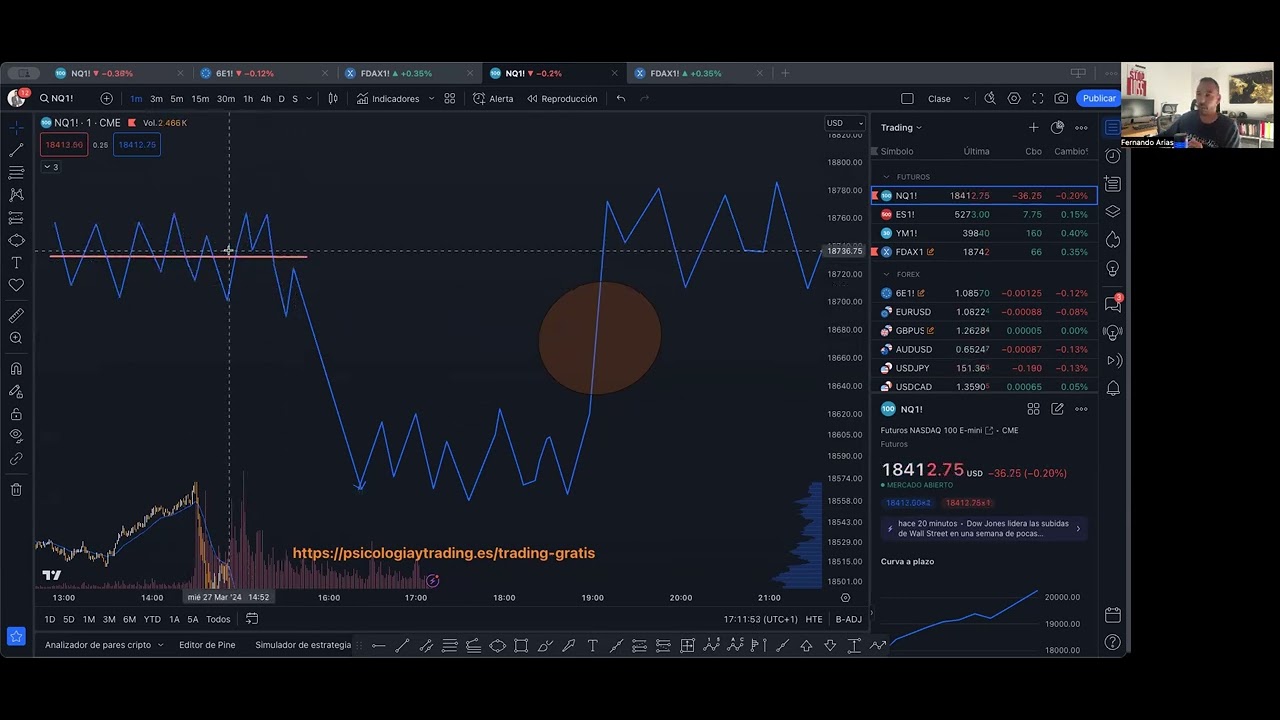Enter fullscreen mode
Screen dimensions: 1280x720
click(1038, 99)
